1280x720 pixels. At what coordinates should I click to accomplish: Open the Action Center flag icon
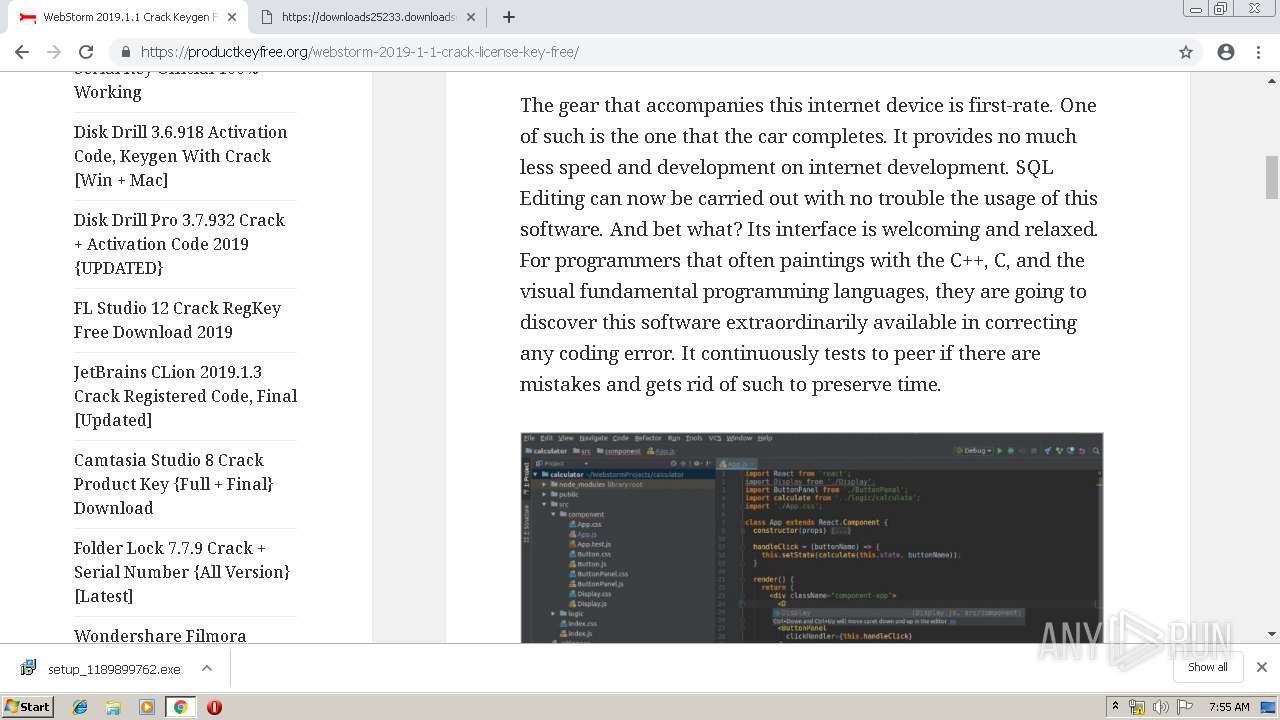pos(1185,707)
